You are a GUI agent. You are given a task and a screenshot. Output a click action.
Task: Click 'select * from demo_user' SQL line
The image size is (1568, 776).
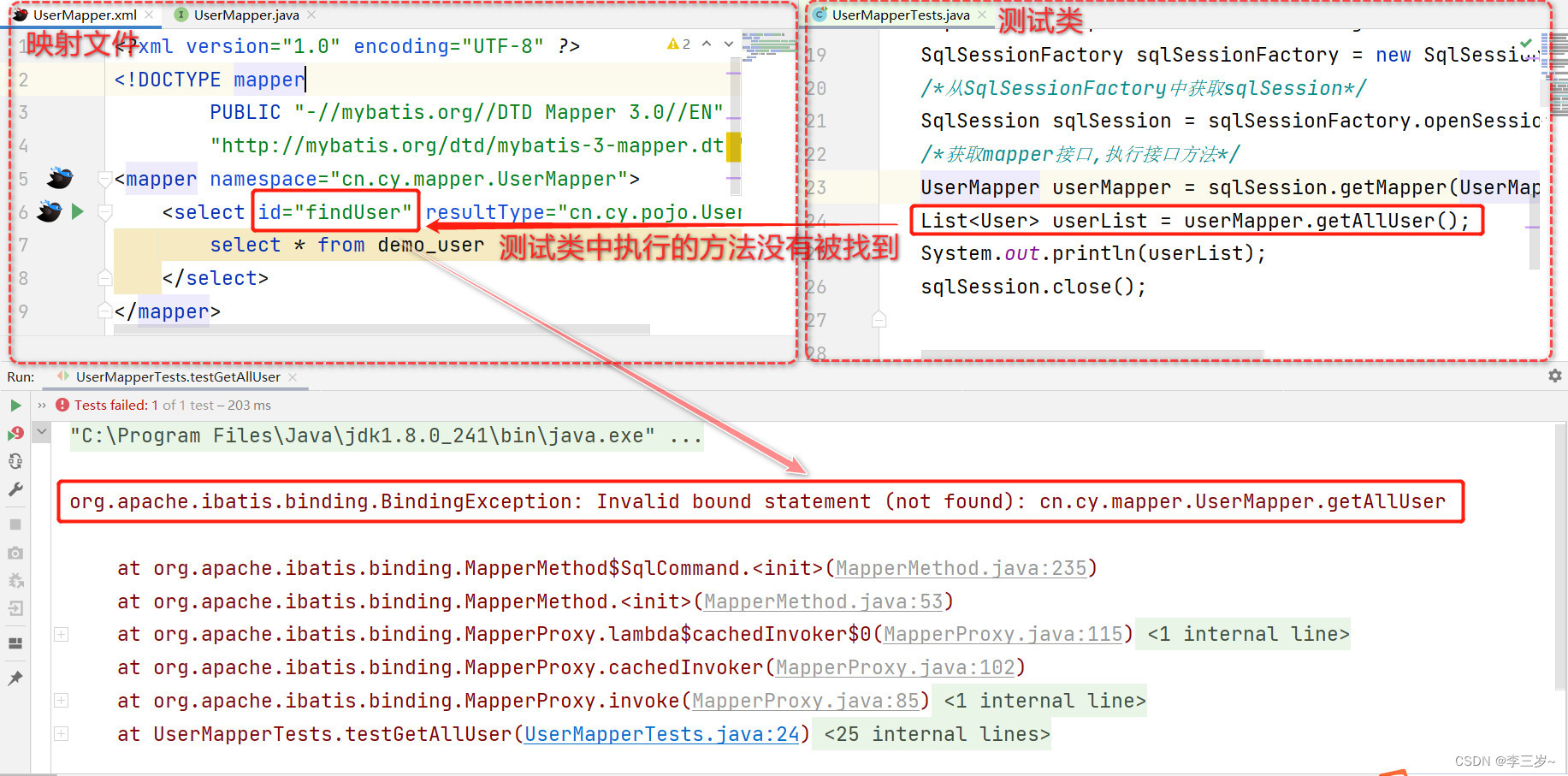coord(347,245)
